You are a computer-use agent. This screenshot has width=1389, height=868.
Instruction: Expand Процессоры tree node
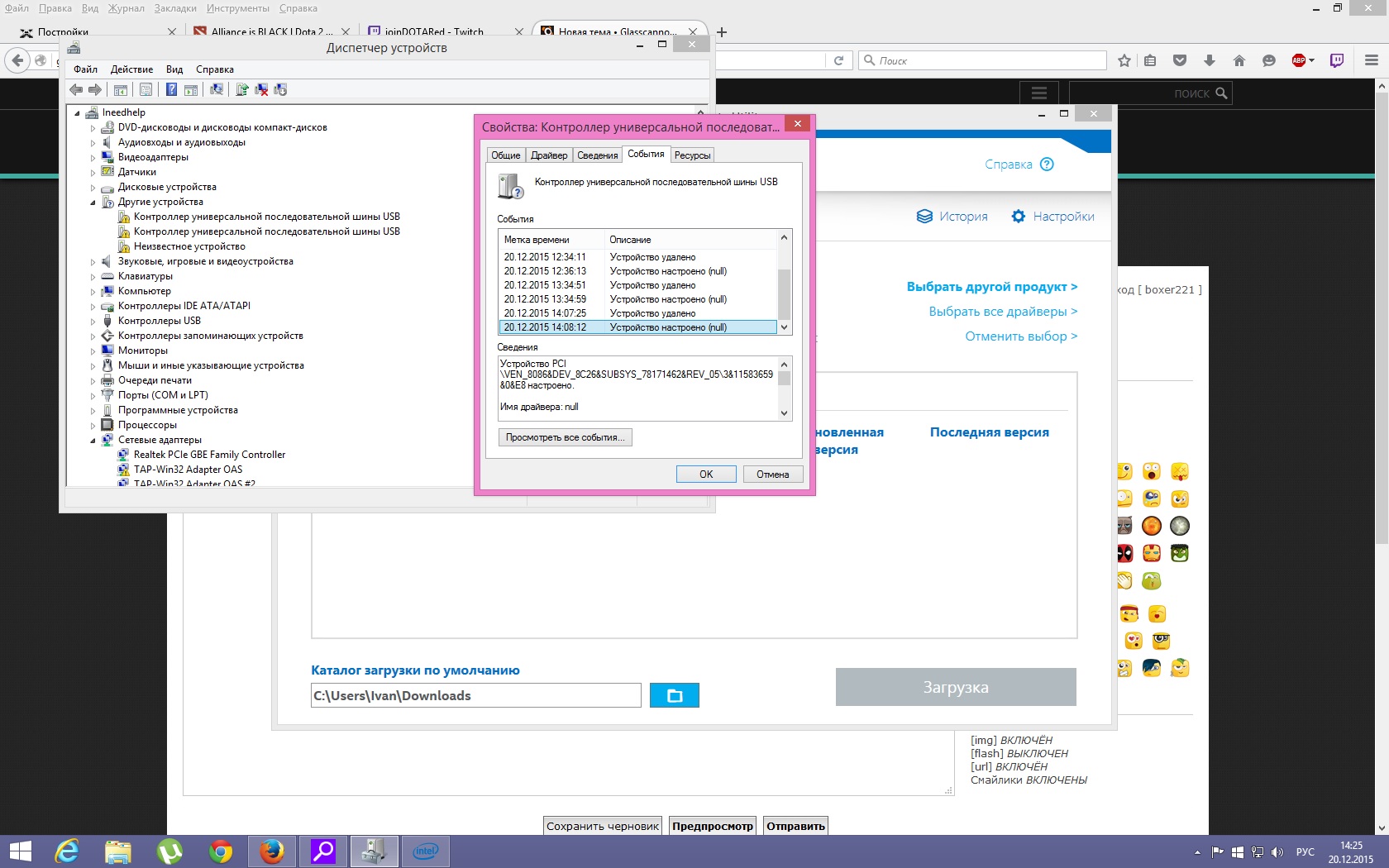click(x=93, y=426)
